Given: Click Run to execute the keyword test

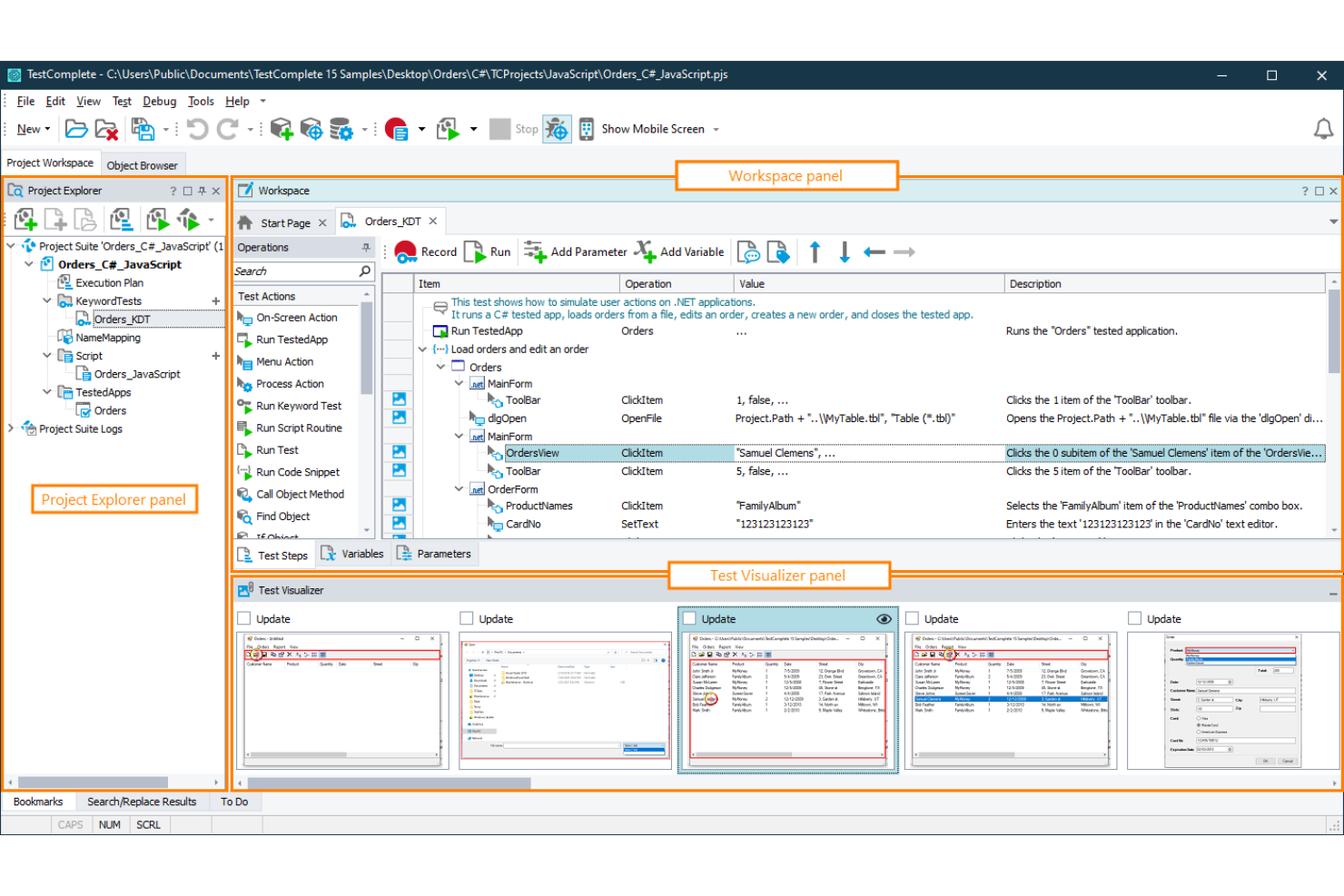Looking at the screenshot, I should pos(487,251).
